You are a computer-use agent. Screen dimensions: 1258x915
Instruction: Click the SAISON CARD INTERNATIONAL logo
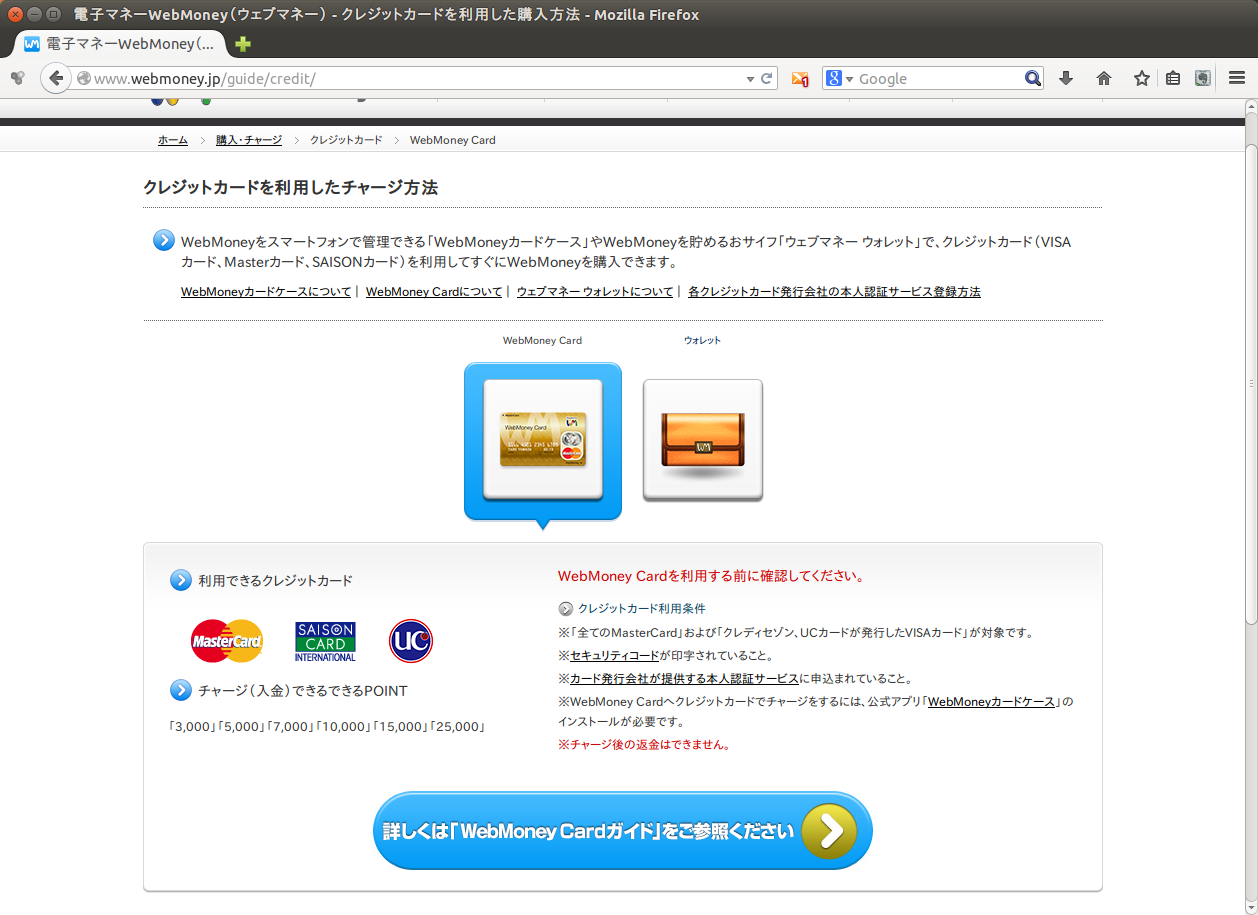click(x=325, y=641)
